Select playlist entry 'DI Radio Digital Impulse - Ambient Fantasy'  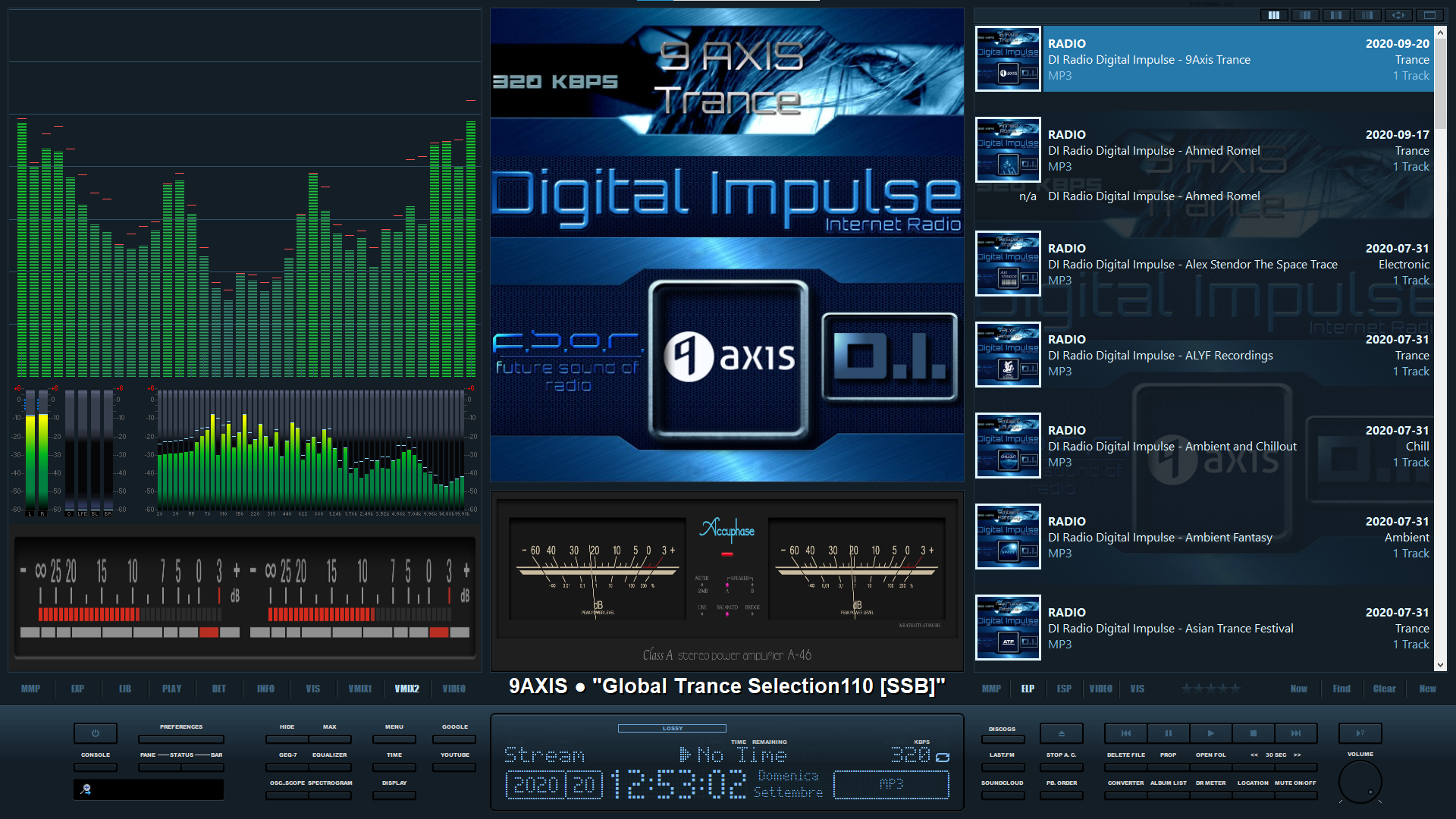pos(1204,537)
